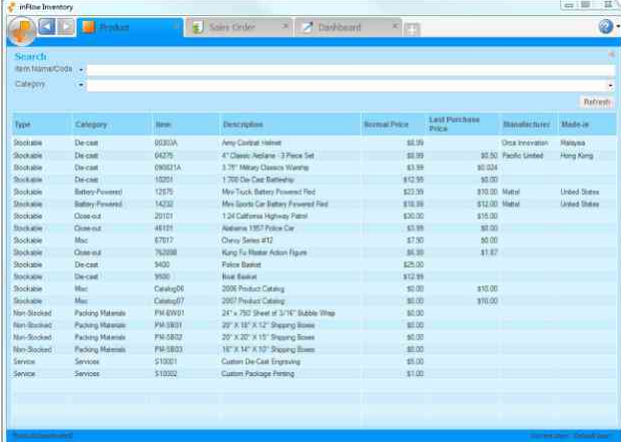Screen dimensions: 621x445
Task: Select the 'Police Basket' description
Action: [x=241, y=264]
